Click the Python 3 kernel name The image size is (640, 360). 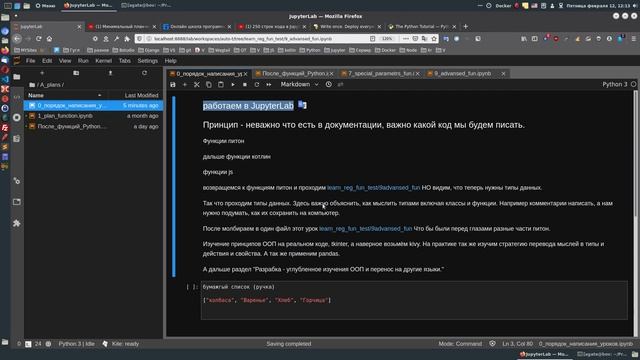tap(615, 84)
